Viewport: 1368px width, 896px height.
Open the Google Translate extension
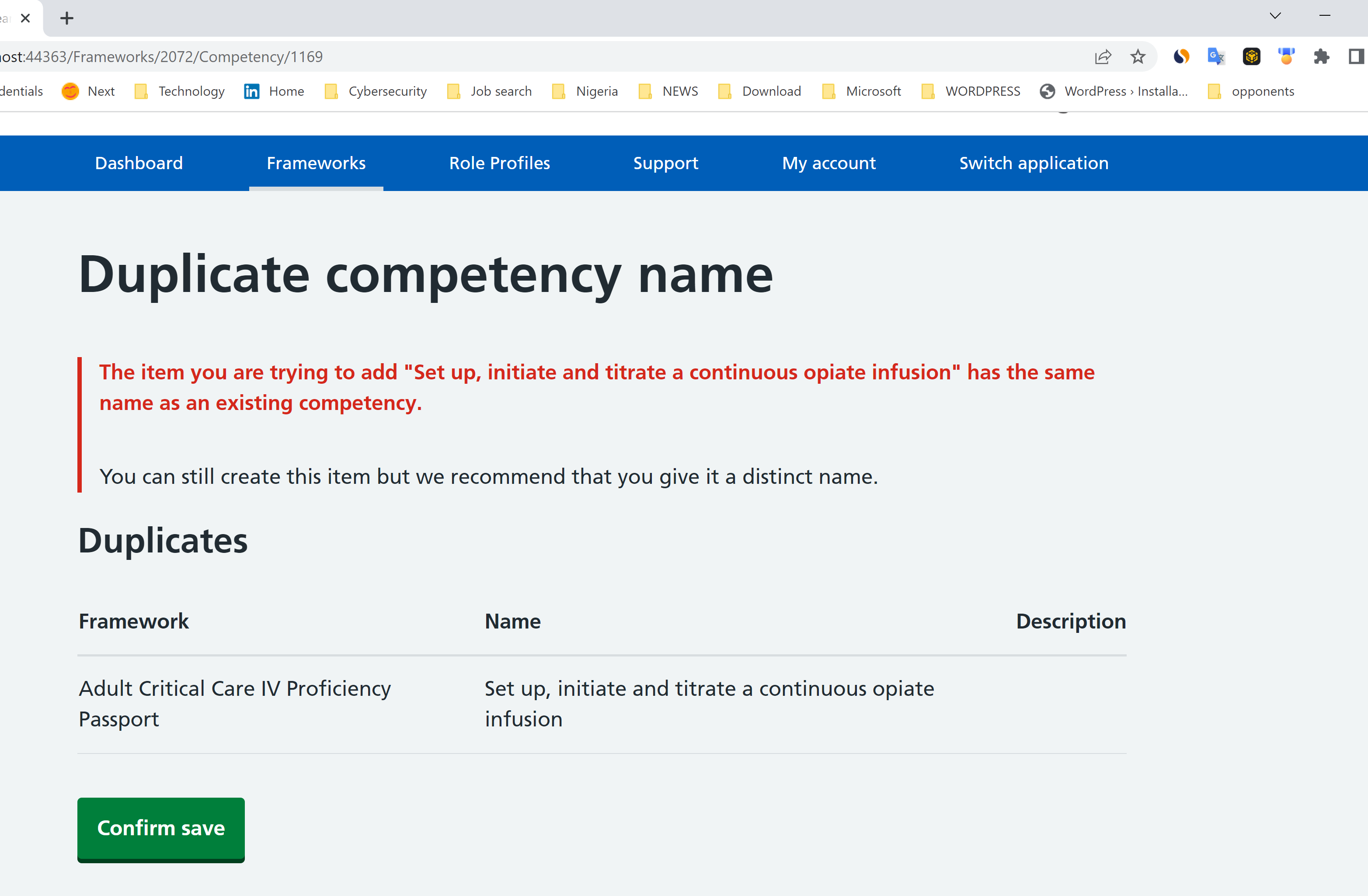coord(1216,57)
